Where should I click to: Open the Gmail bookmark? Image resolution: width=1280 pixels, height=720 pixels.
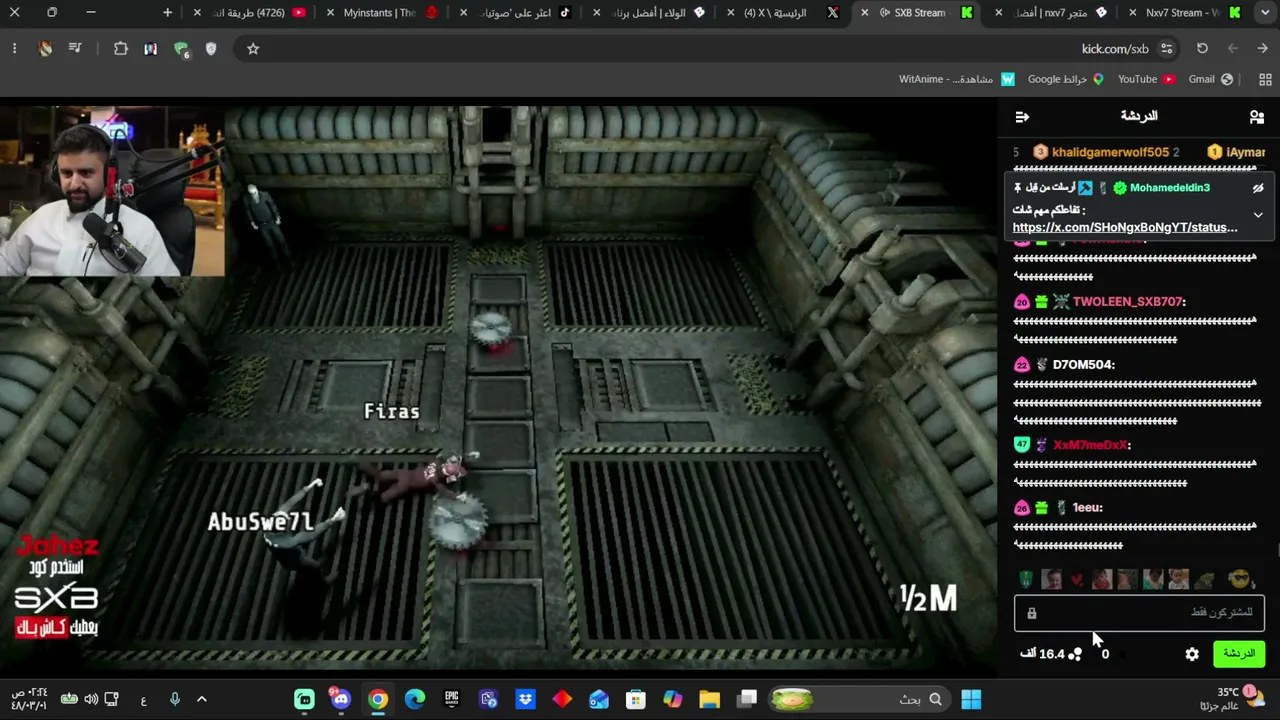1210,80
